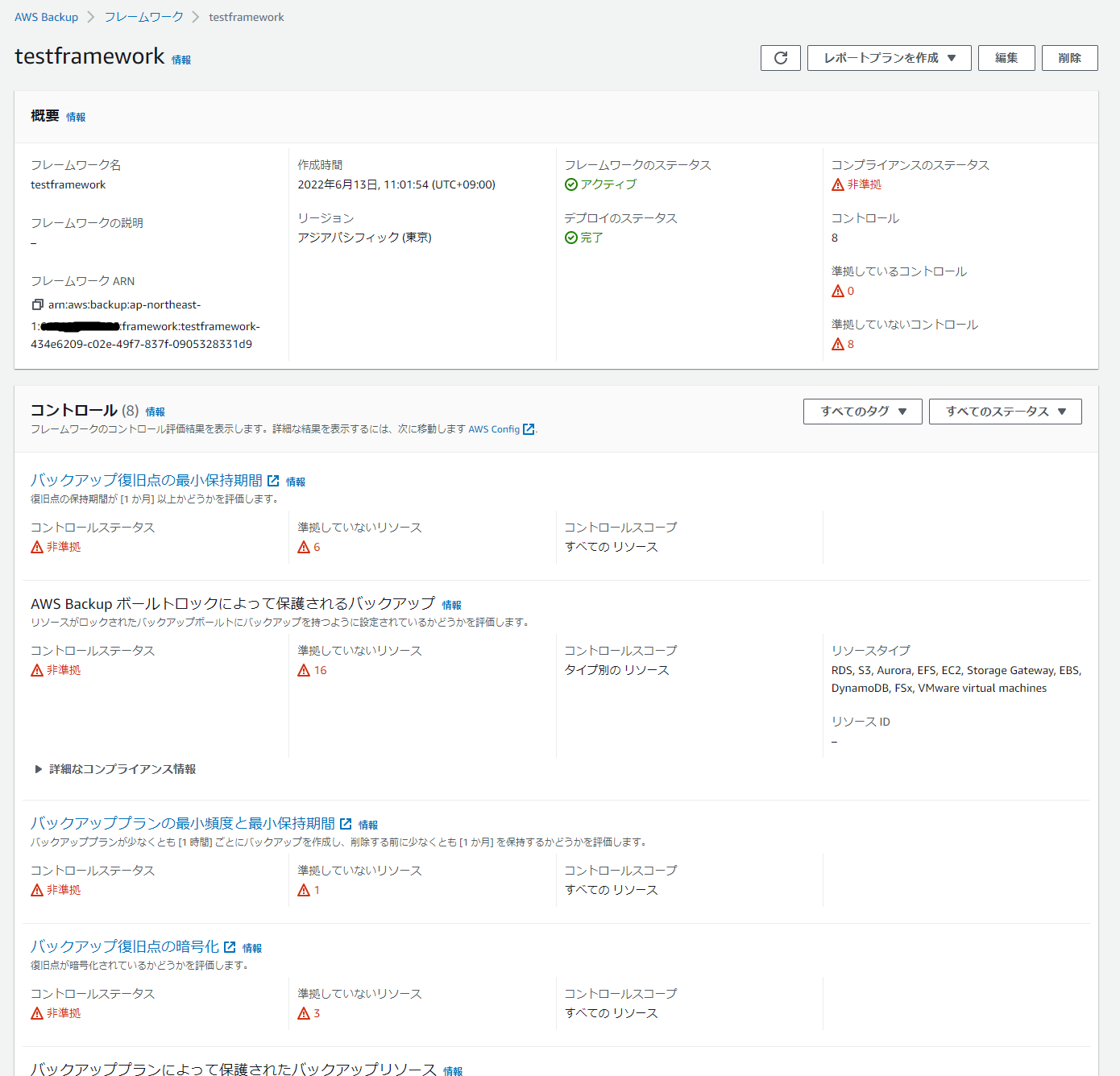Select the creation time 2022年6月13日 value
The height and width of the screenshot is (1076, 1120).
tap(396, 184)
